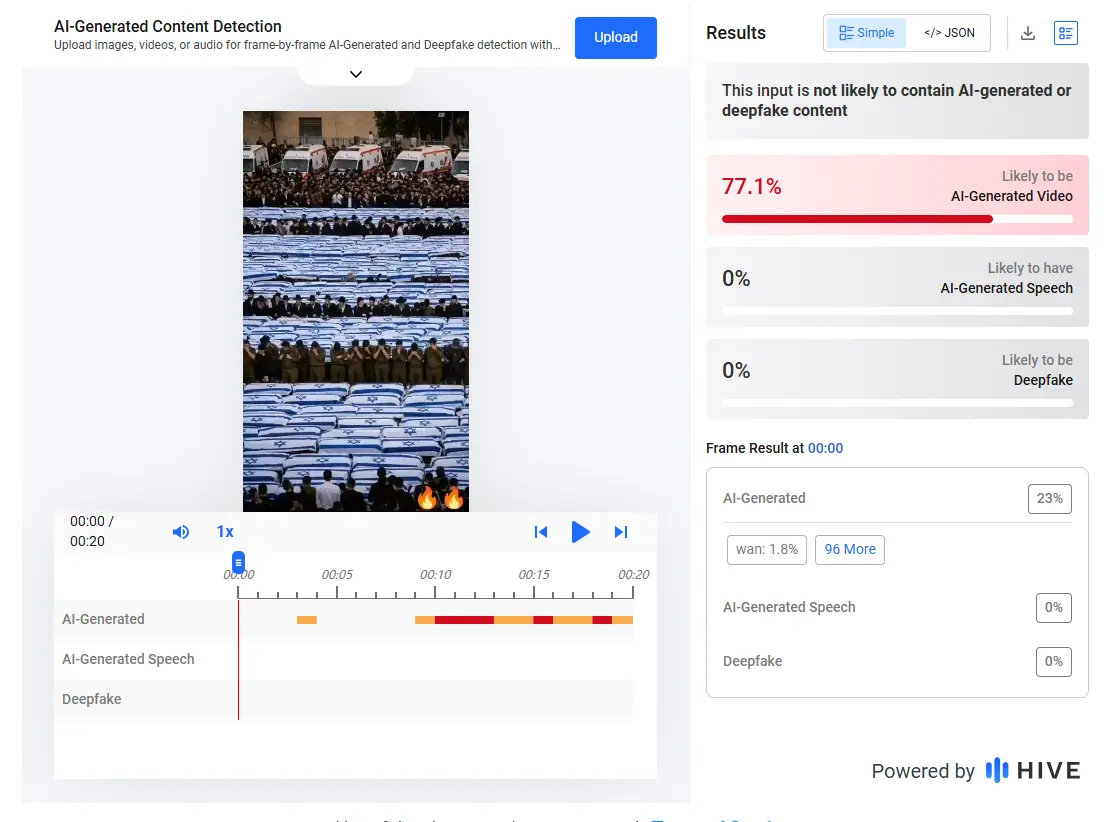The height and width of the screenshot is (822, 1113).
Task: Click the first orange AI-Generated timeline segment
Action: coord(306,620)
